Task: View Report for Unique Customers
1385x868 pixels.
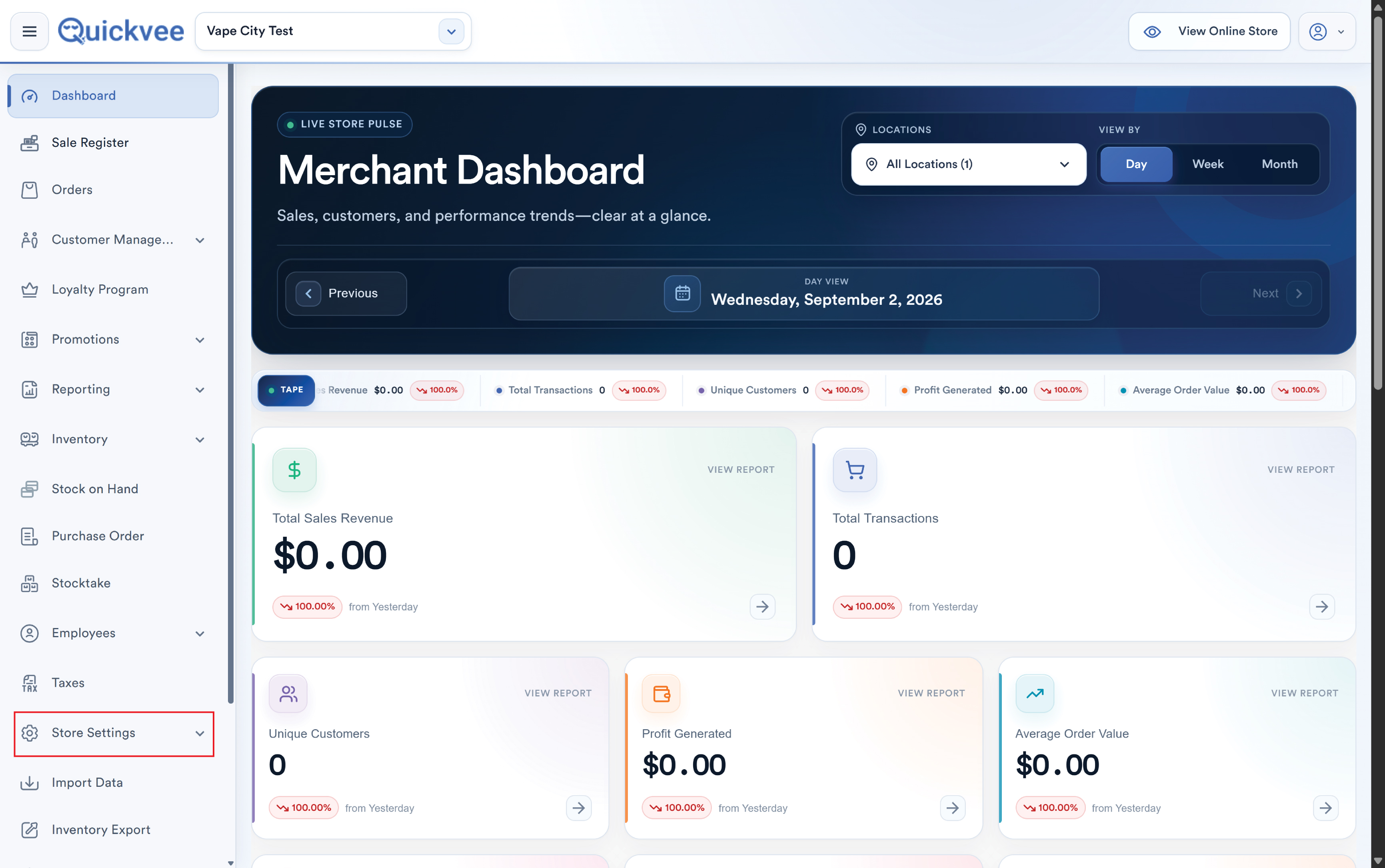Action: click(x=558, y=693)
